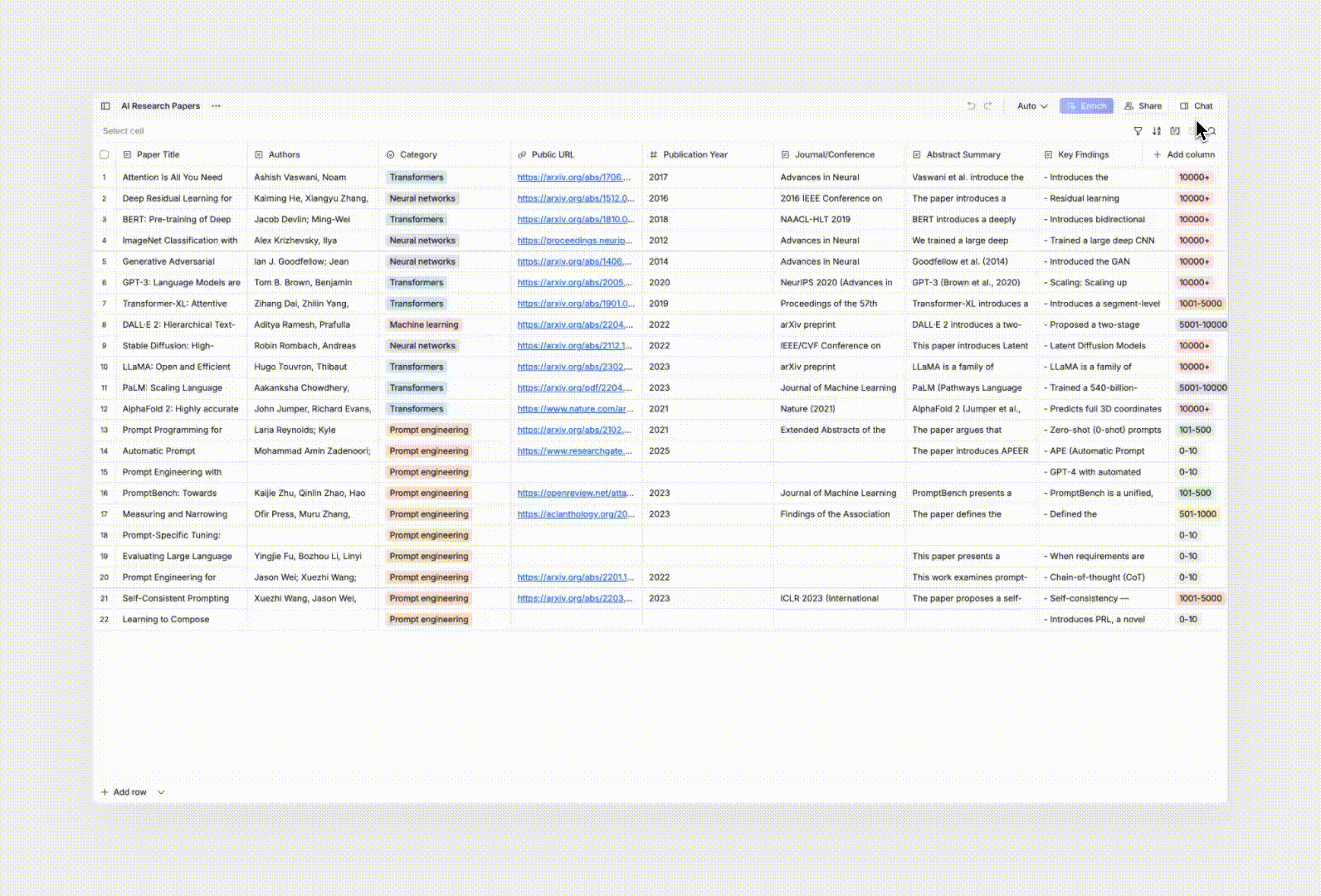
Task: Click the Public URL column header
Action: point(577,154)
